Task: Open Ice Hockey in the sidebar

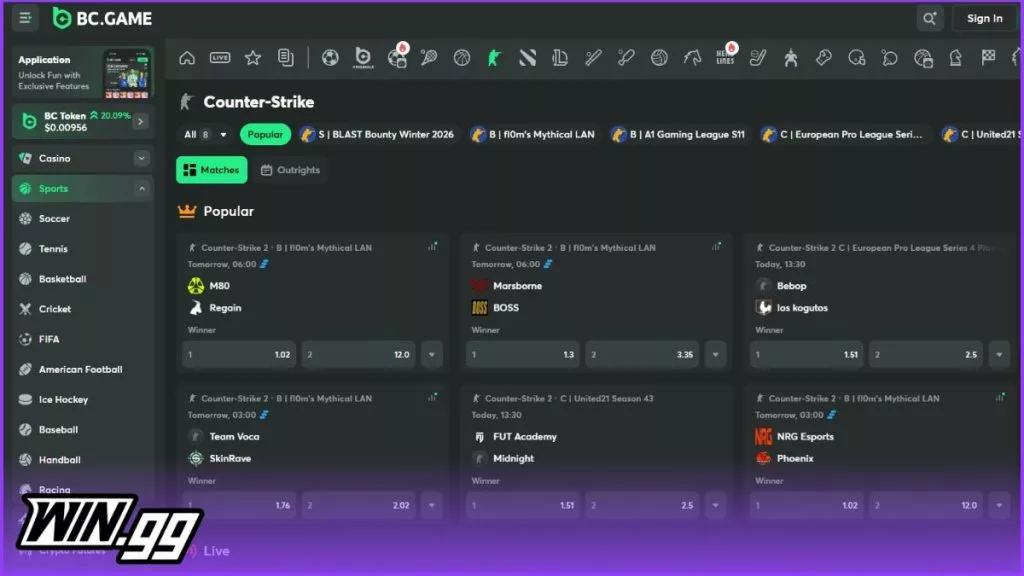Action: (82, 399)
